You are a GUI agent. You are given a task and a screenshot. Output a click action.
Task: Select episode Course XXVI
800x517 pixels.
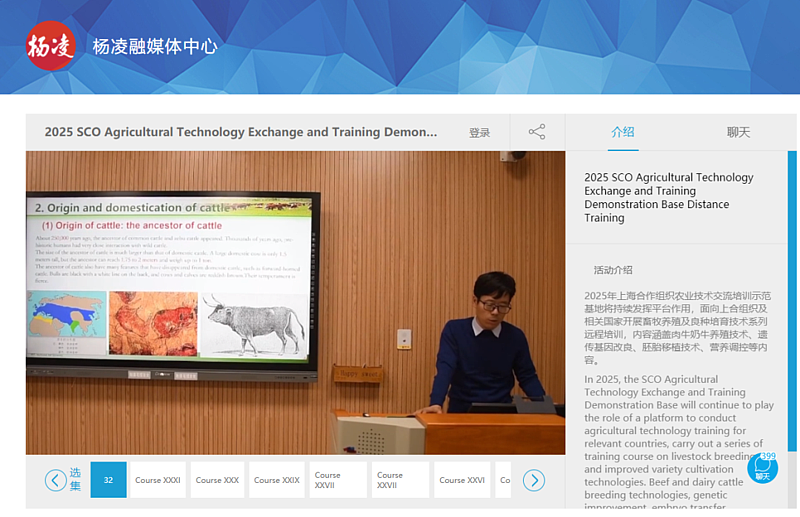coord(461,480)
